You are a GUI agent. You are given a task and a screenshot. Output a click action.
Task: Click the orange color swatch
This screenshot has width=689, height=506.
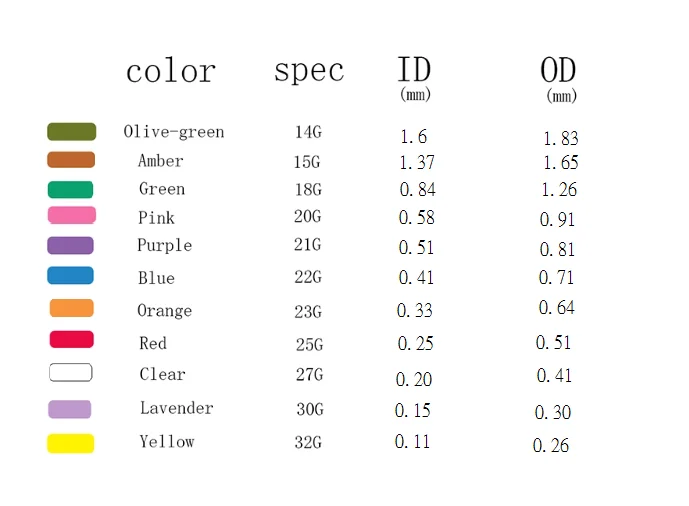tap(71, 308)
